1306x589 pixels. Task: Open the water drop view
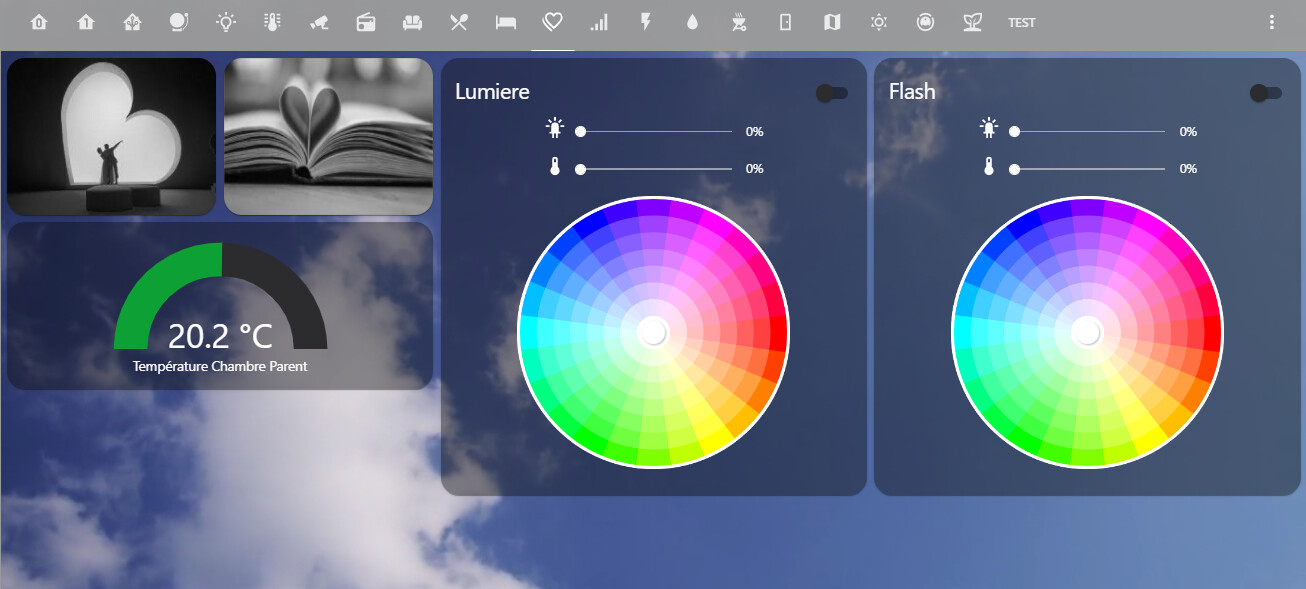pos(692,22)
